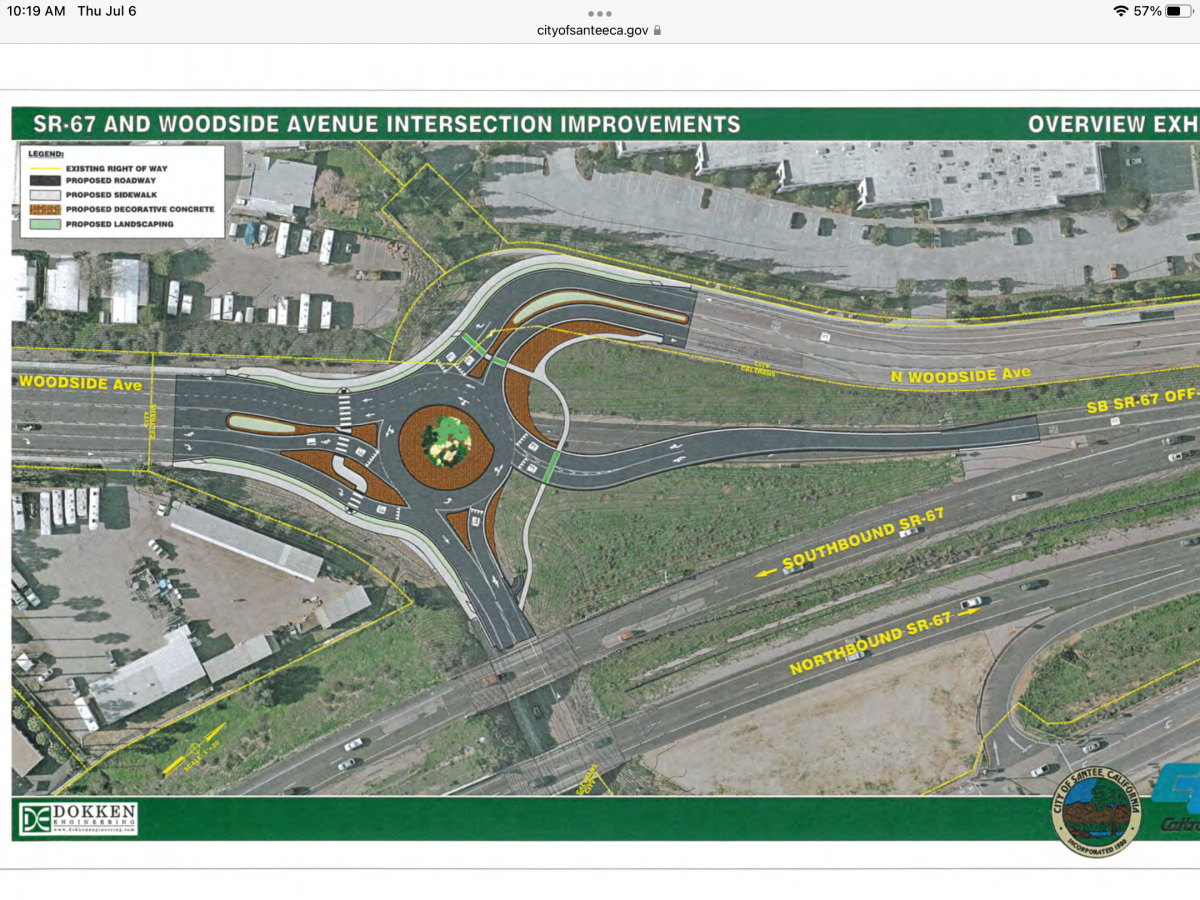Click the Proposed Landscaping legend swatch
The image size is (1200, 900).
pos(43,224)
